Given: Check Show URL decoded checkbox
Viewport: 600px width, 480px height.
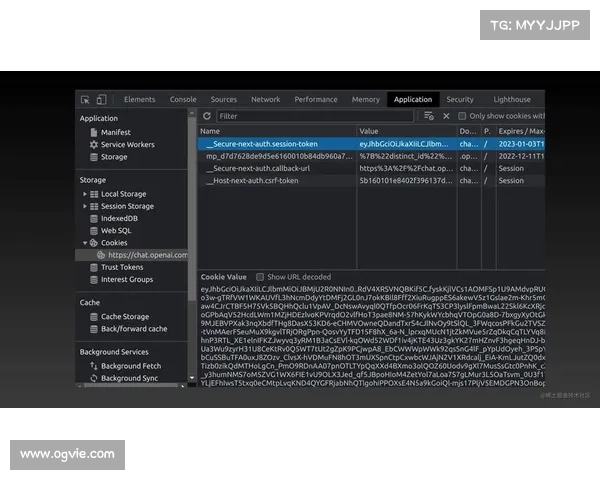Looking at the screenshot, I should point(260,277).
